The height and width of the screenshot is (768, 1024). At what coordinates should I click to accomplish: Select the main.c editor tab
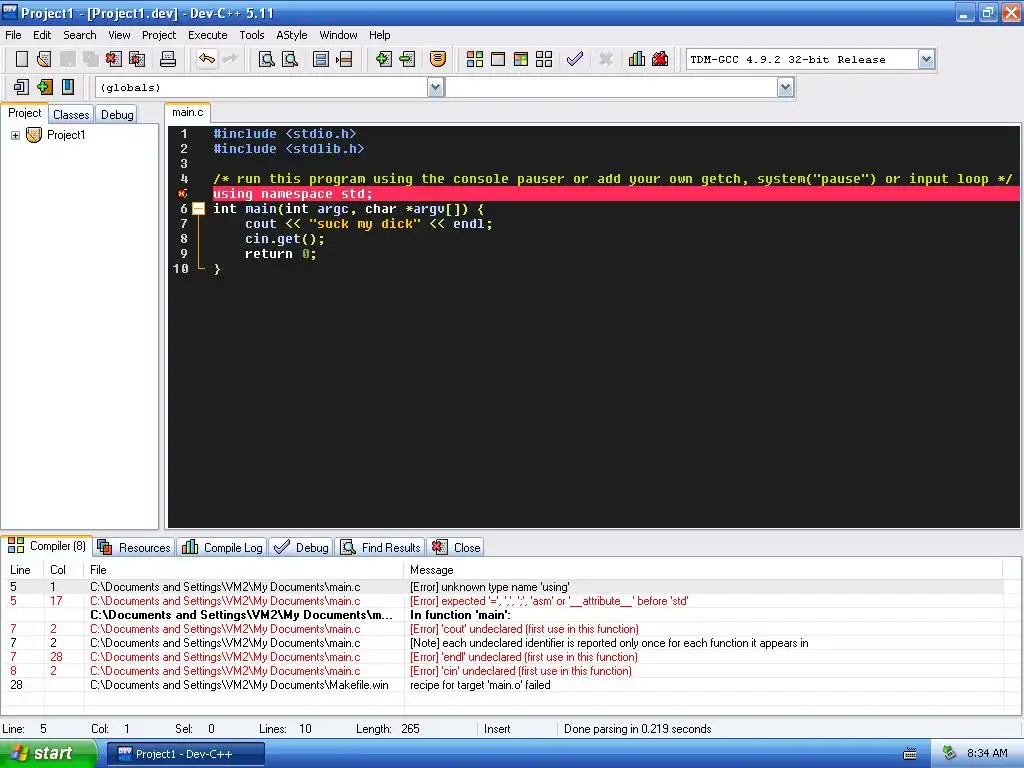[187, 113]
